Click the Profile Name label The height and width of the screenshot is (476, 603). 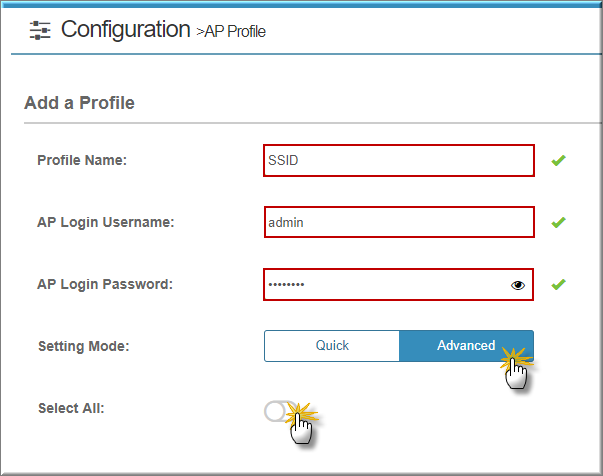coord(82,160)
